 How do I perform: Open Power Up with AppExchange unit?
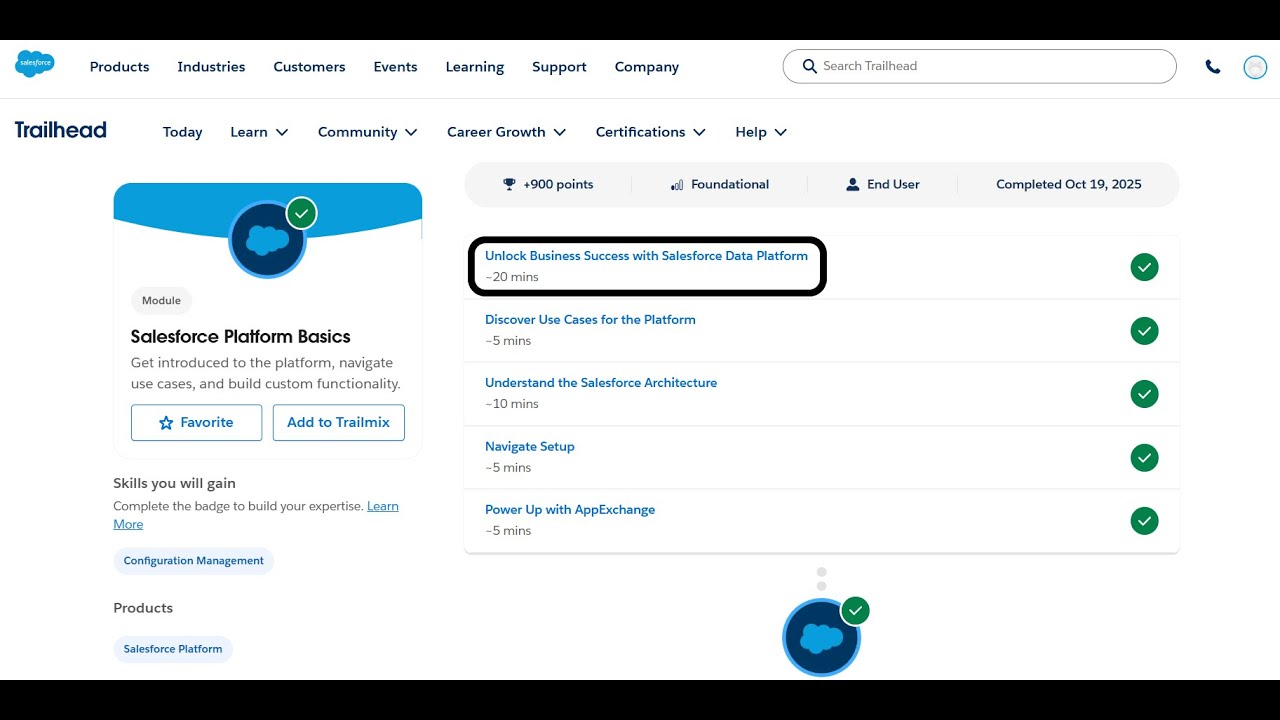pyautogui.click(x=570, y=510)
